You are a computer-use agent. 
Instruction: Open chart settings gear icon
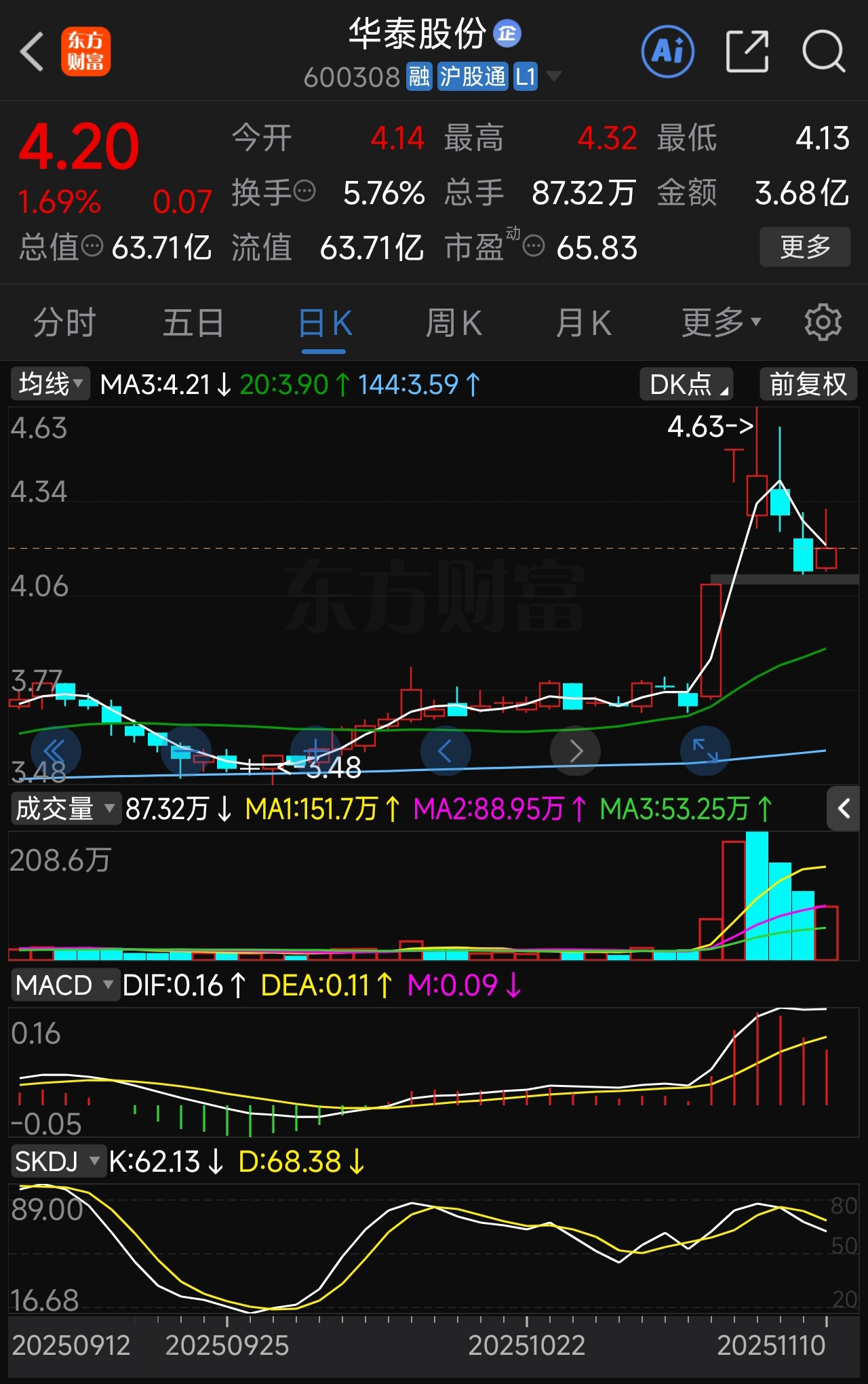[823, 323]
